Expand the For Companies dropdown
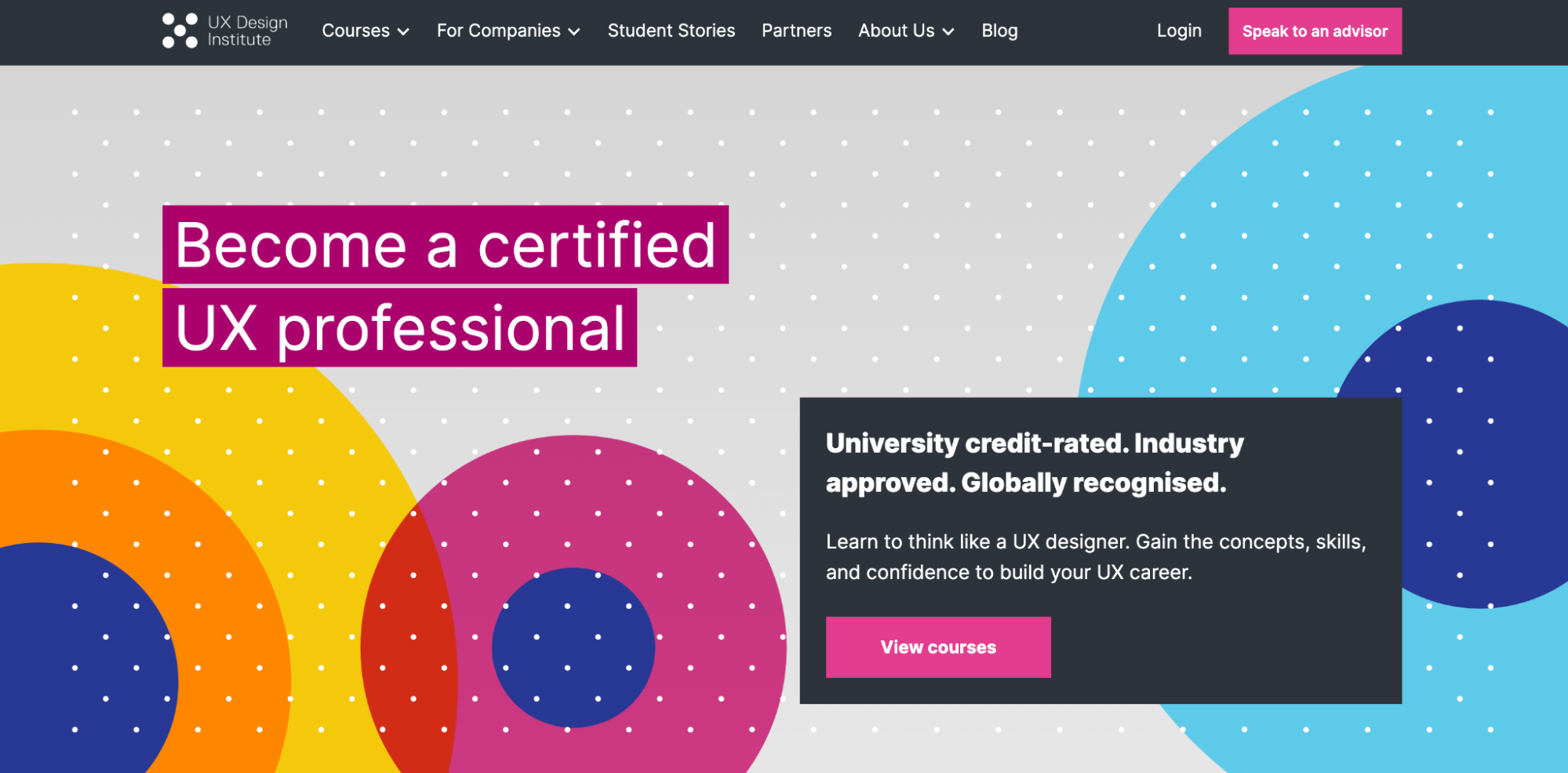The width and height of the screenshot is (1568, 773). 508,31
